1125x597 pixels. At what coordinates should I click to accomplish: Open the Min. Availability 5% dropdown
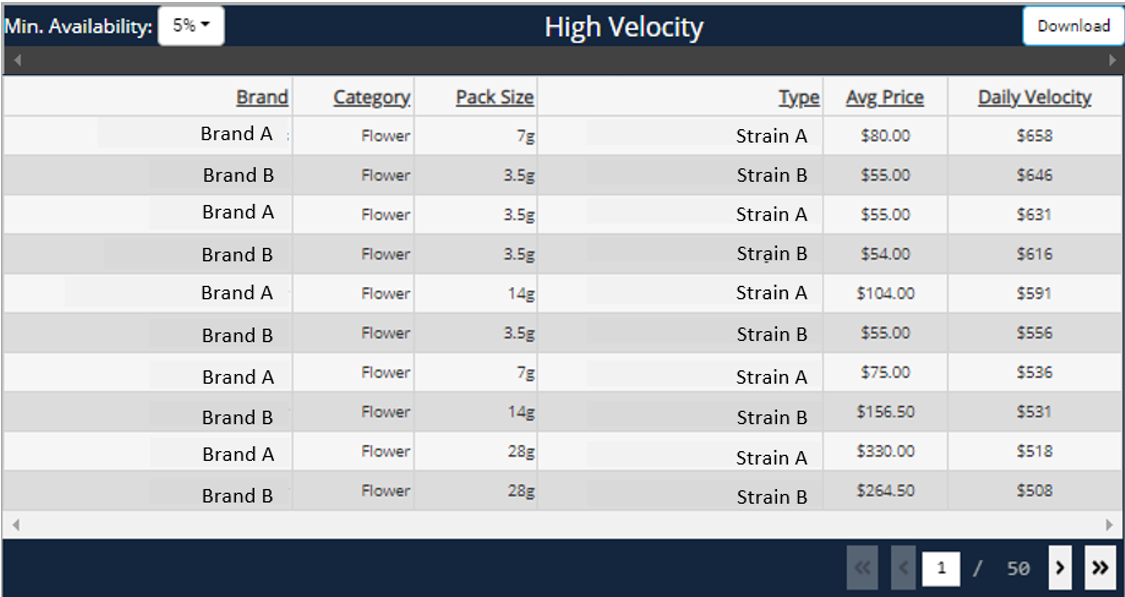(190, 27)
